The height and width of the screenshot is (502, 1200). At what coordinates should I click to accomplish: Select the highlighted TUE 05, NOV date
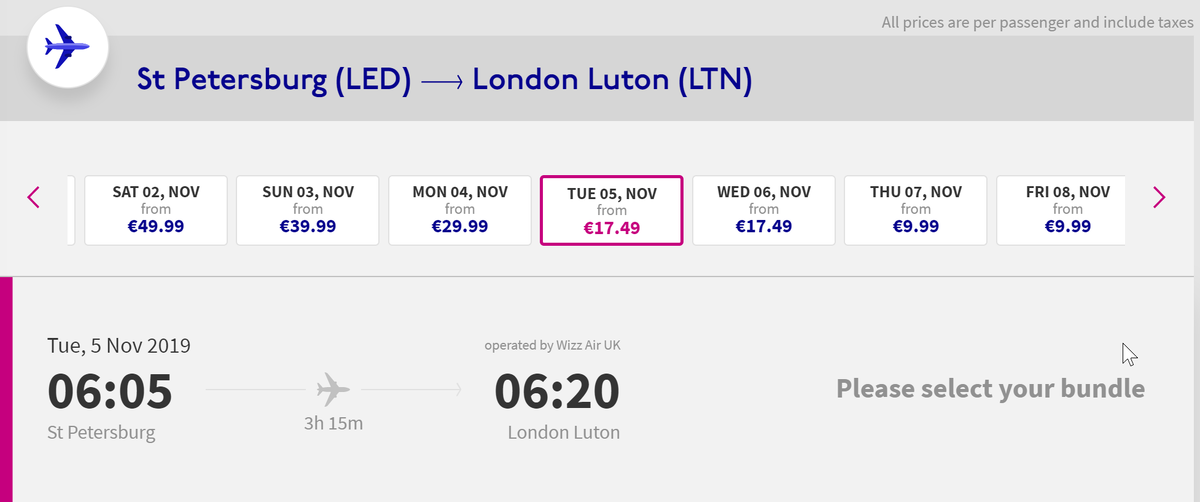pyautogui.click(x=612, y=210)
